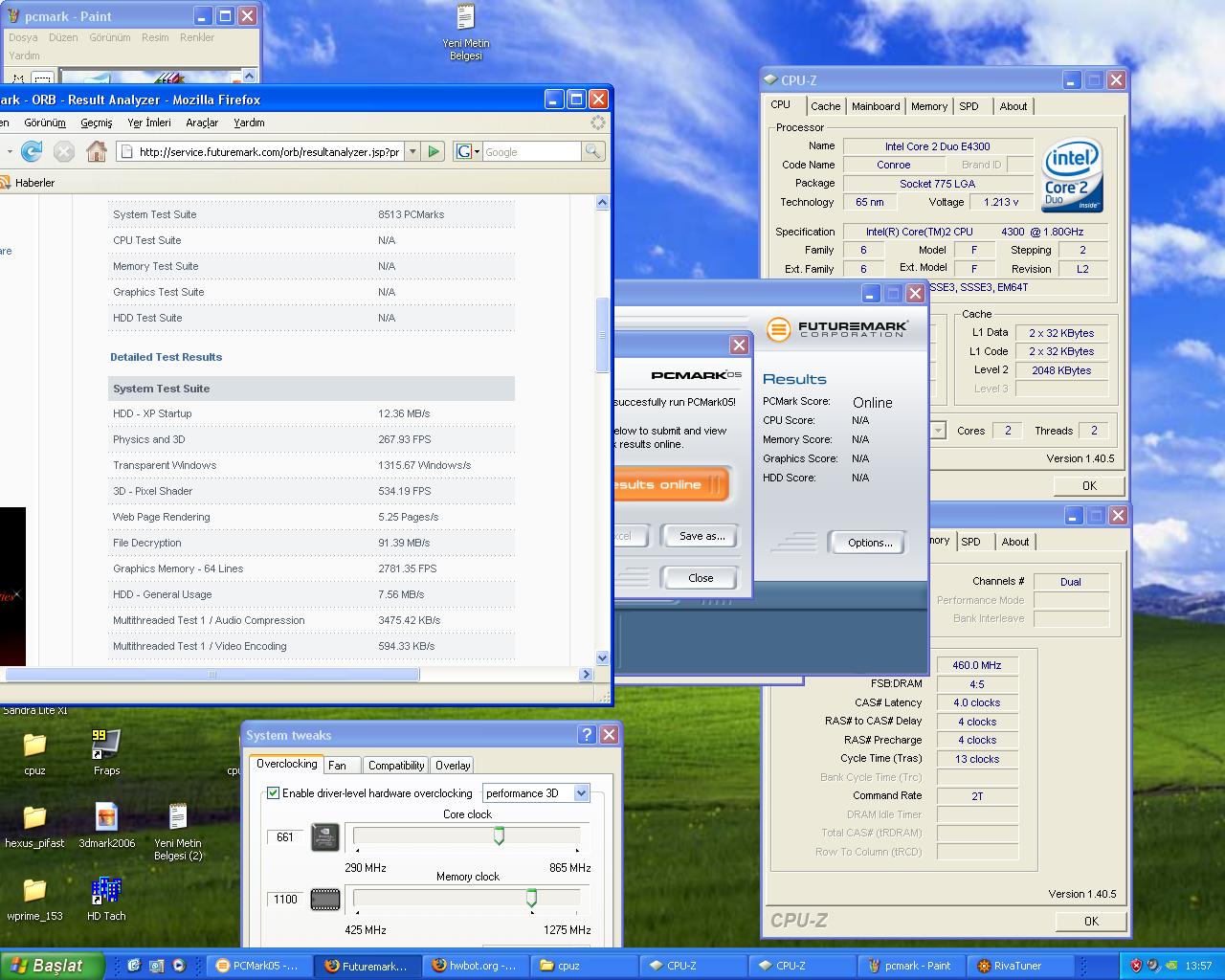1225x980 pixels.
Task: Switch to the Mainboard tab in CPU-Z
Action: (x=876, y=106)
